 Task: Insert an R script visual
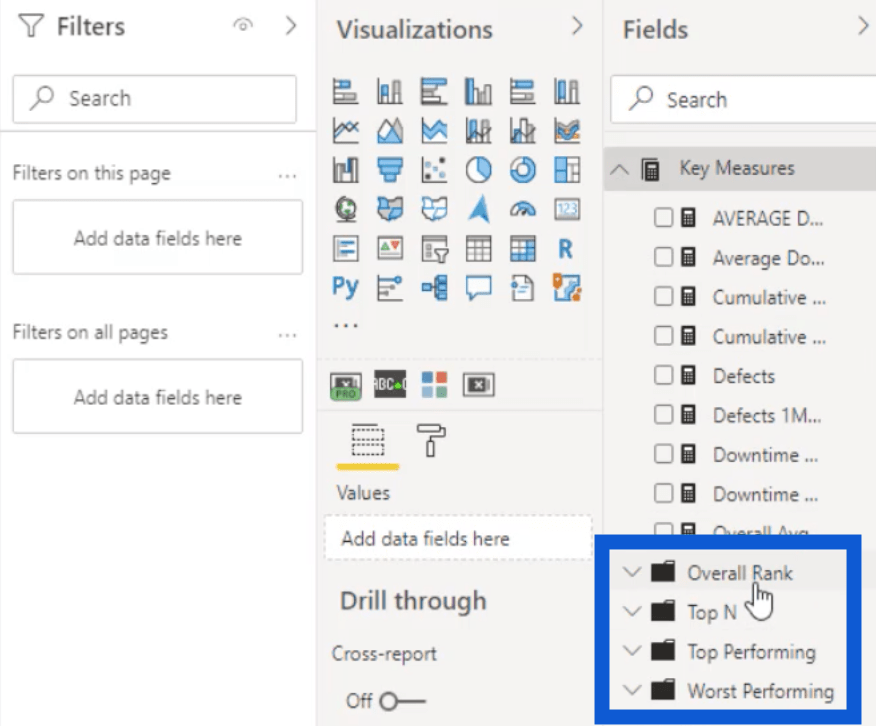565,249
